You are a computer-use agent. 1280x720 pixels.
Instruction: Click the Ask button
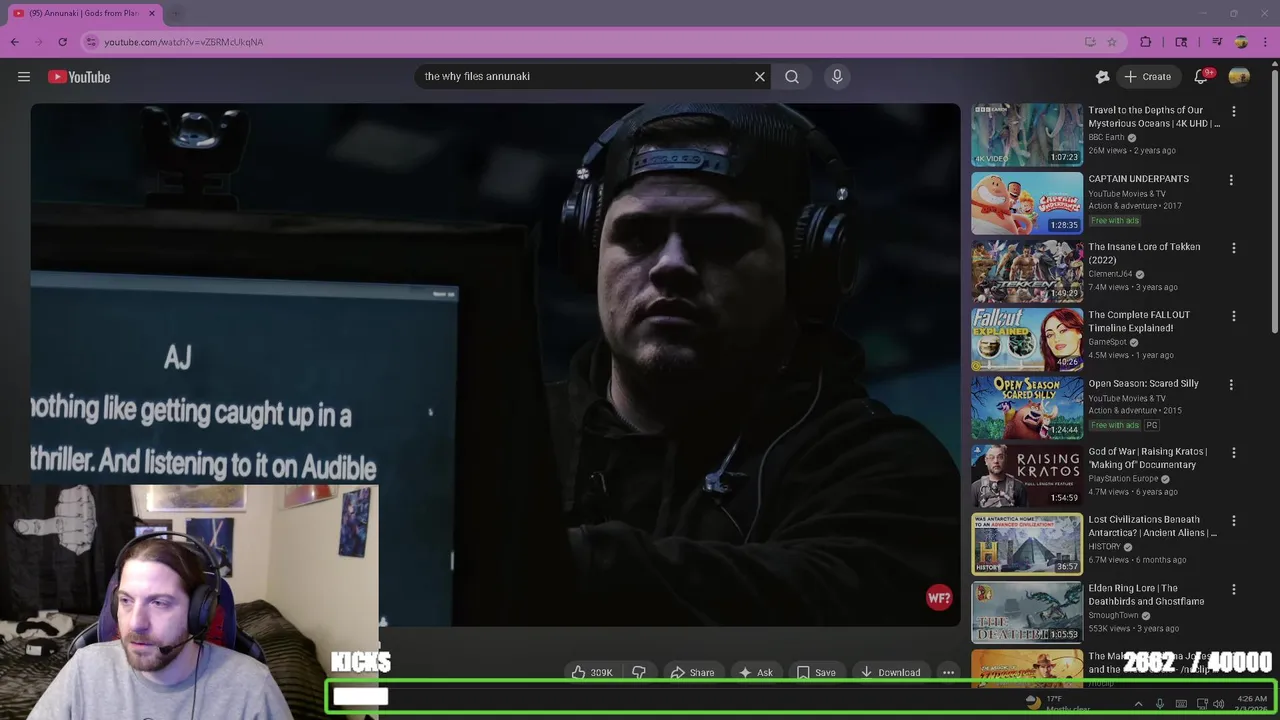coord(755,672)
